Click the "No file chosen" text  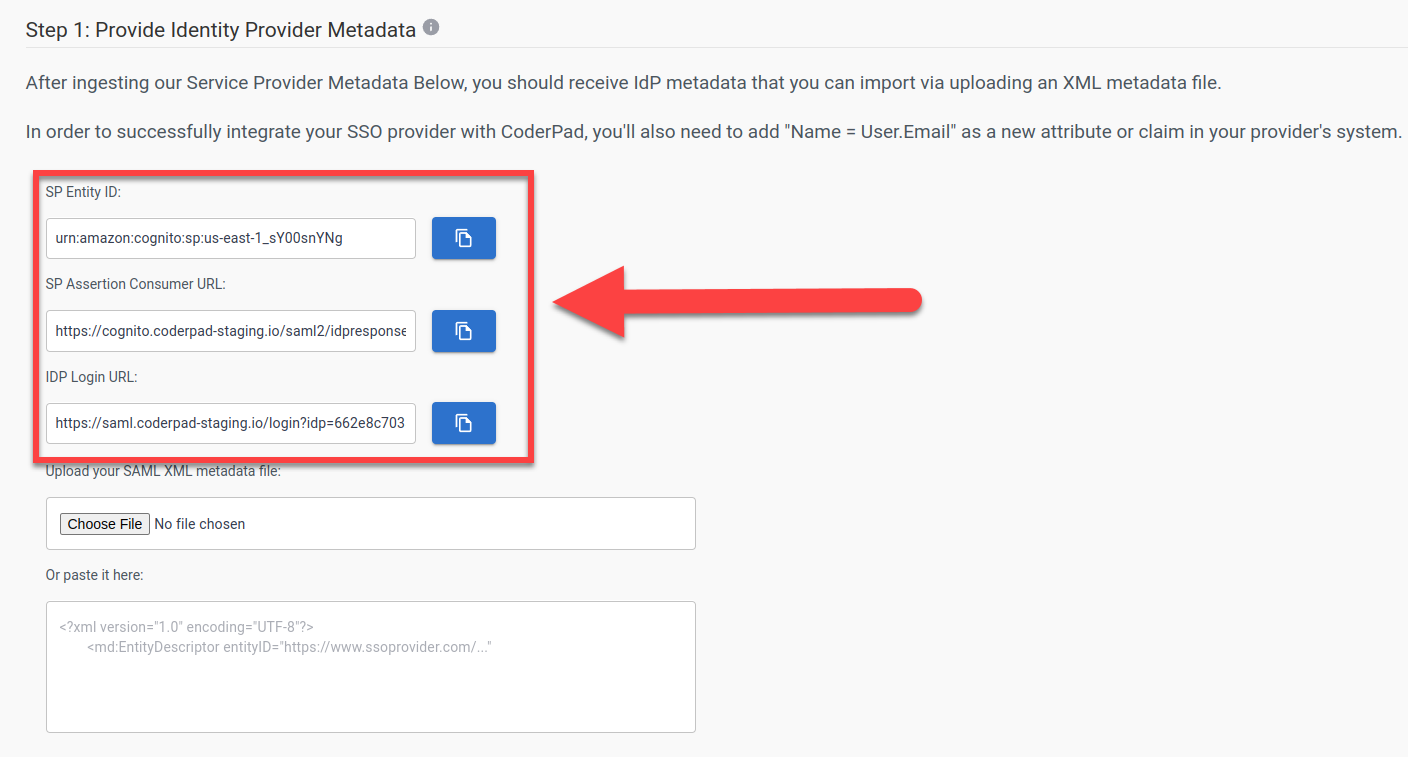(x=200, y=524)
